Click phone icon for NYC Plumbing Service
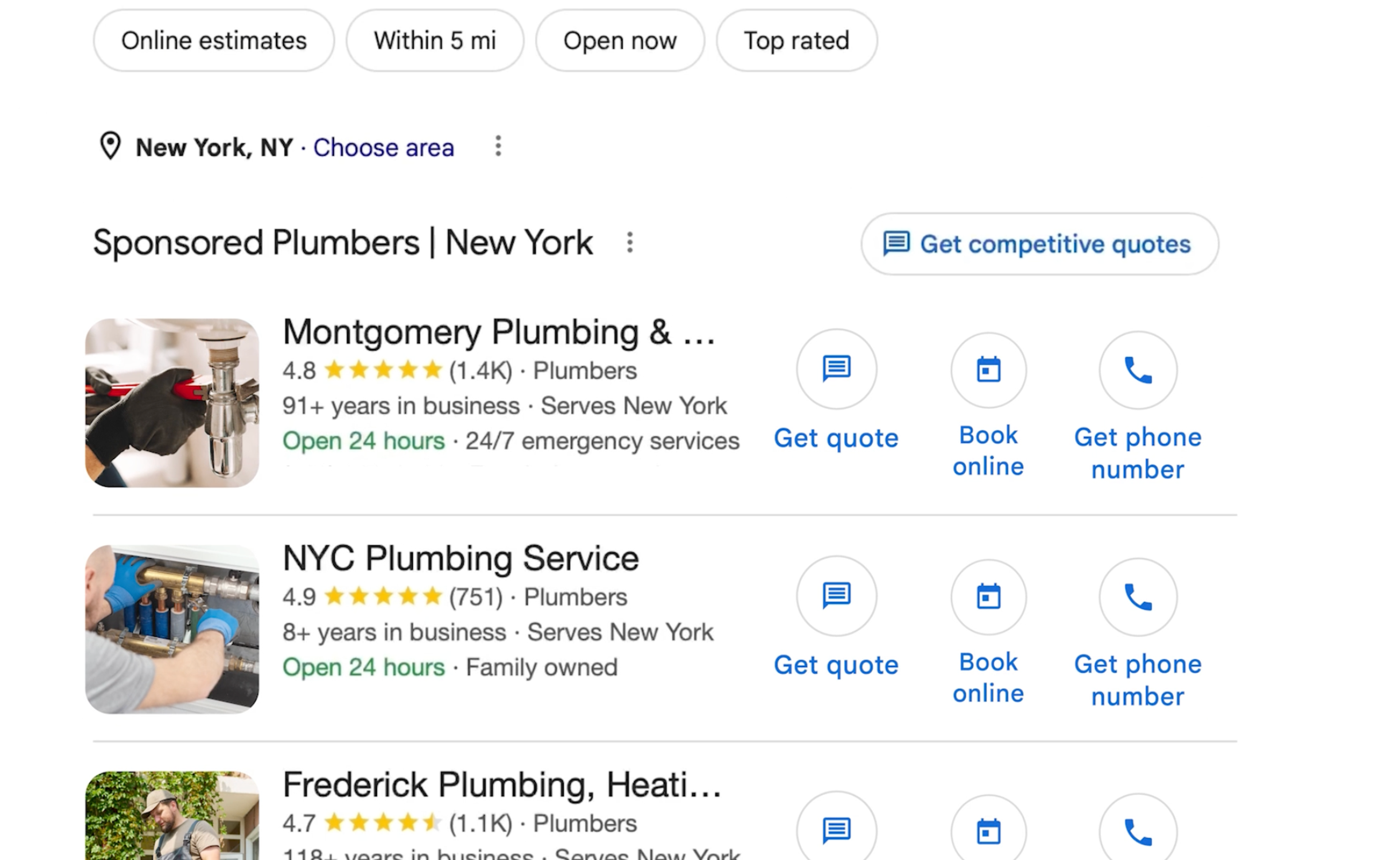Screen dimensions: 1400x860 1138,597
